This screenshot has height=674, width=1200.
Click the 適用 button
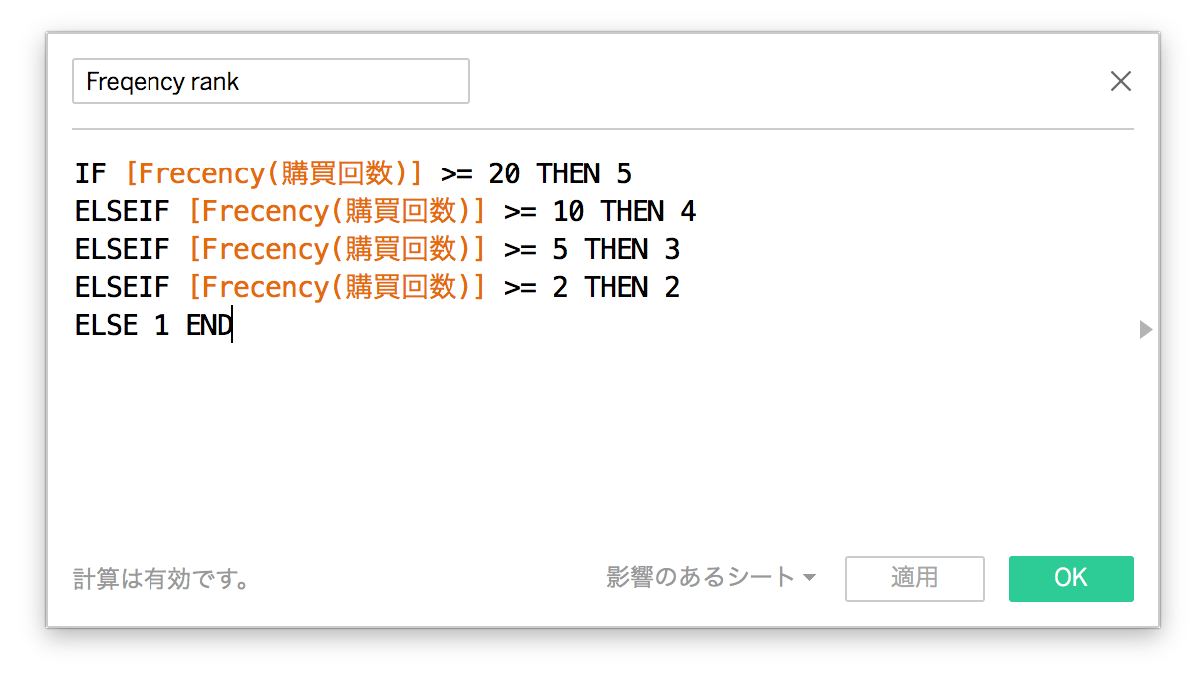coord(914,578)
